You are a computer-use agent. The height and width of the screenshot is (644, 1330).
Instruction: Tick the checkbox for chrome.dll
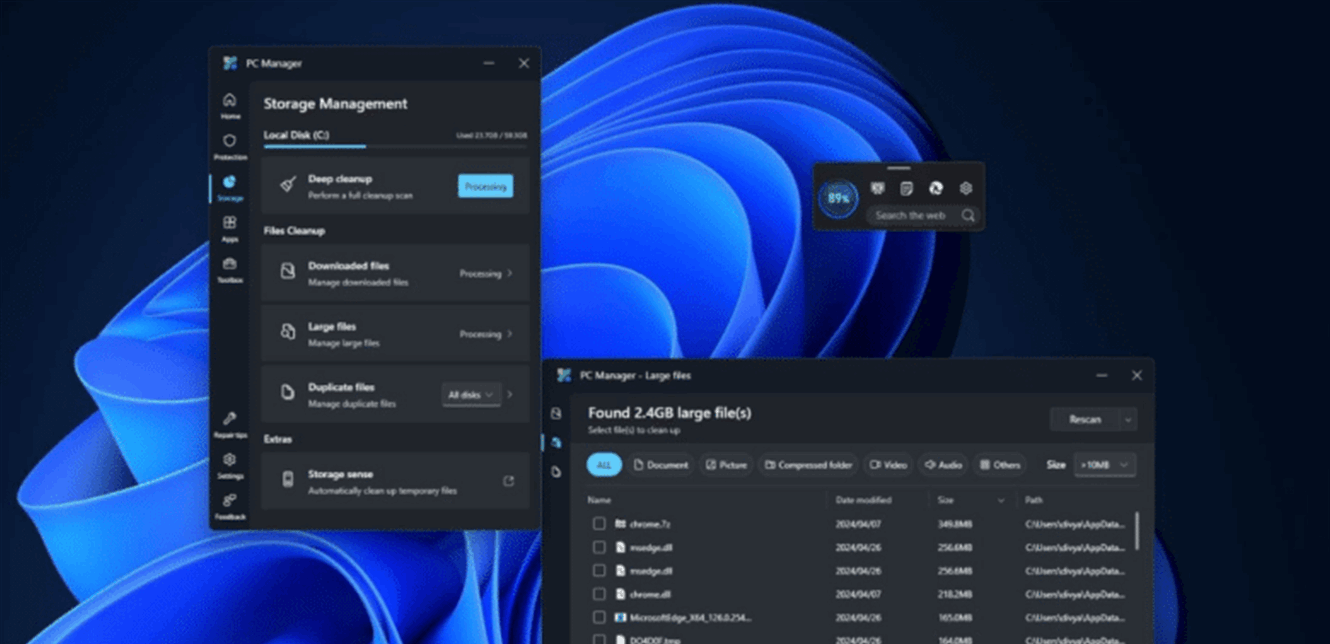click(x=599, y=595)
